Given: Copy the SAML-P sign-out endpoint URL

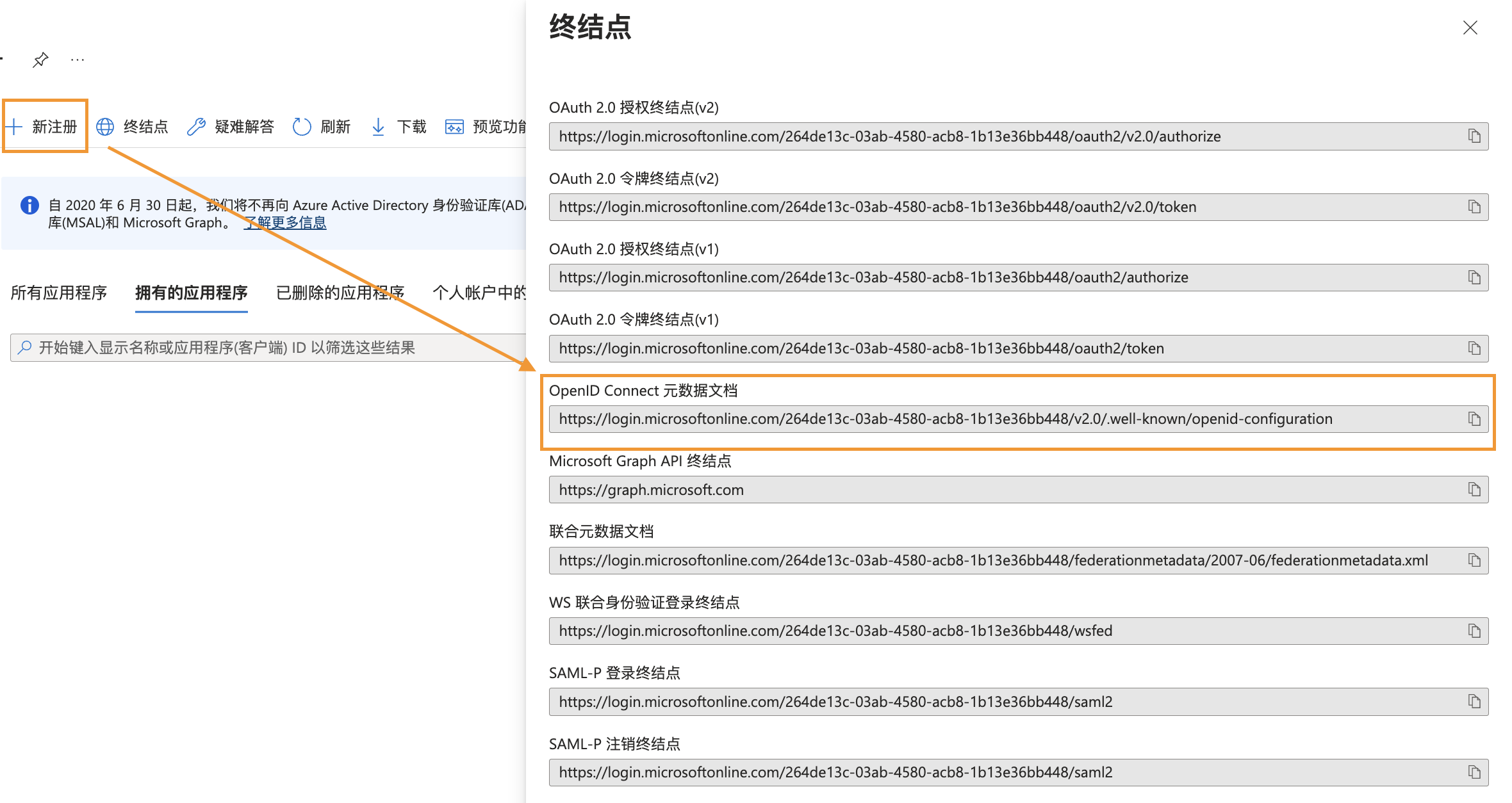Looking at the screenshot, I should point(1474,772).
